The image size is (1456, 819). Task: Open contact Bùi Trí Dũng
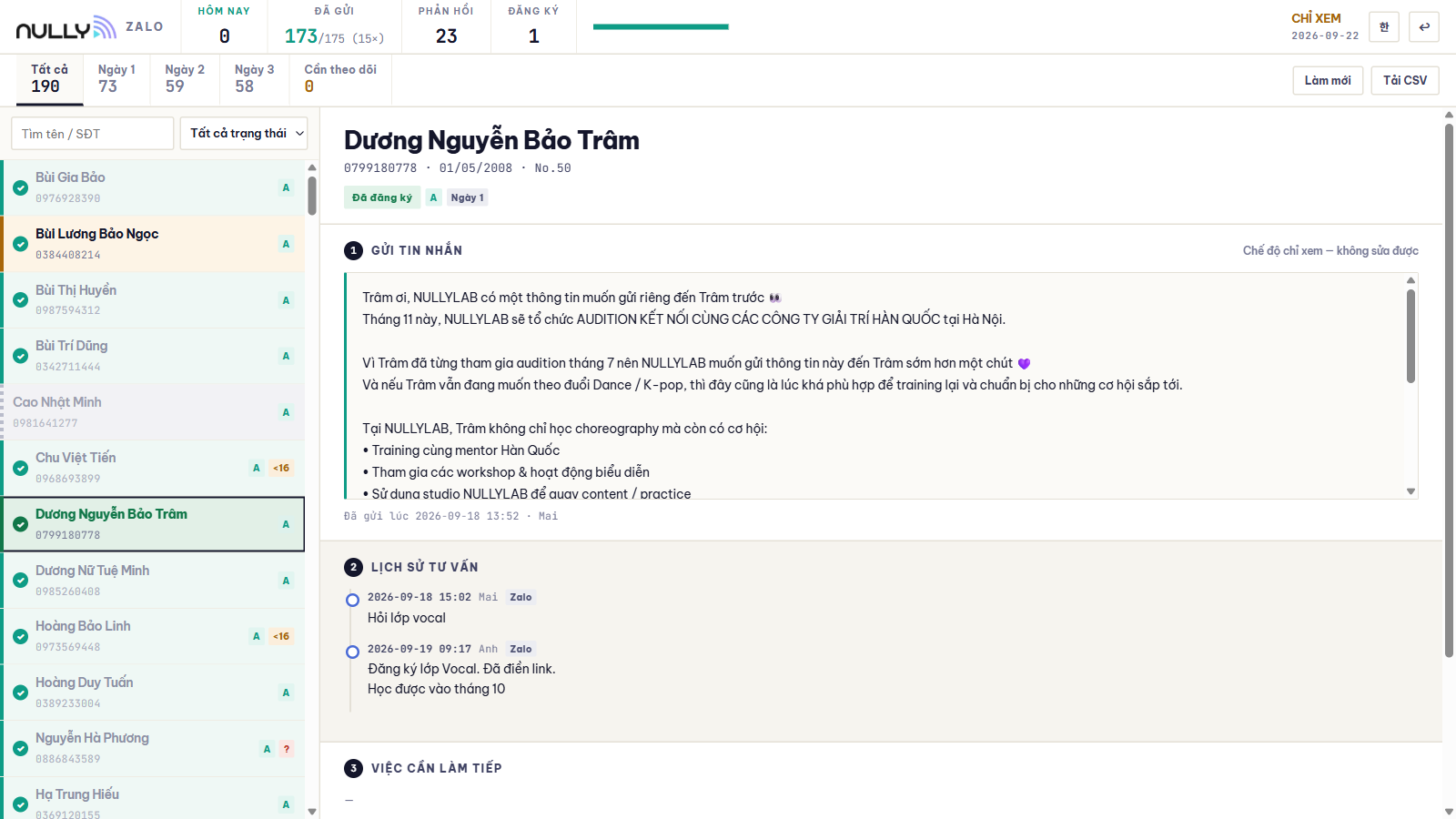[153, 356]
